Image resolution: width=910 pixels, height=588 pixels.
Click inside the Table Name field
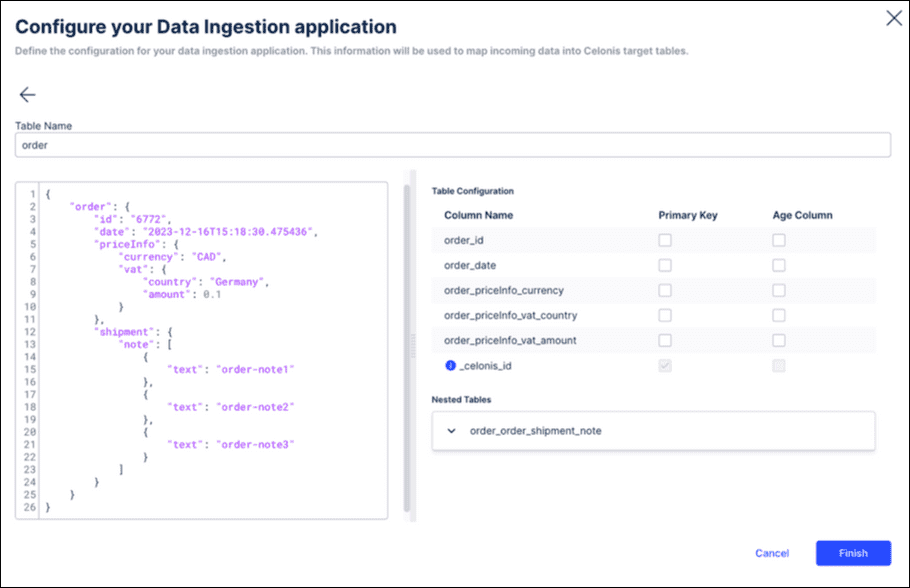[450, 144]
